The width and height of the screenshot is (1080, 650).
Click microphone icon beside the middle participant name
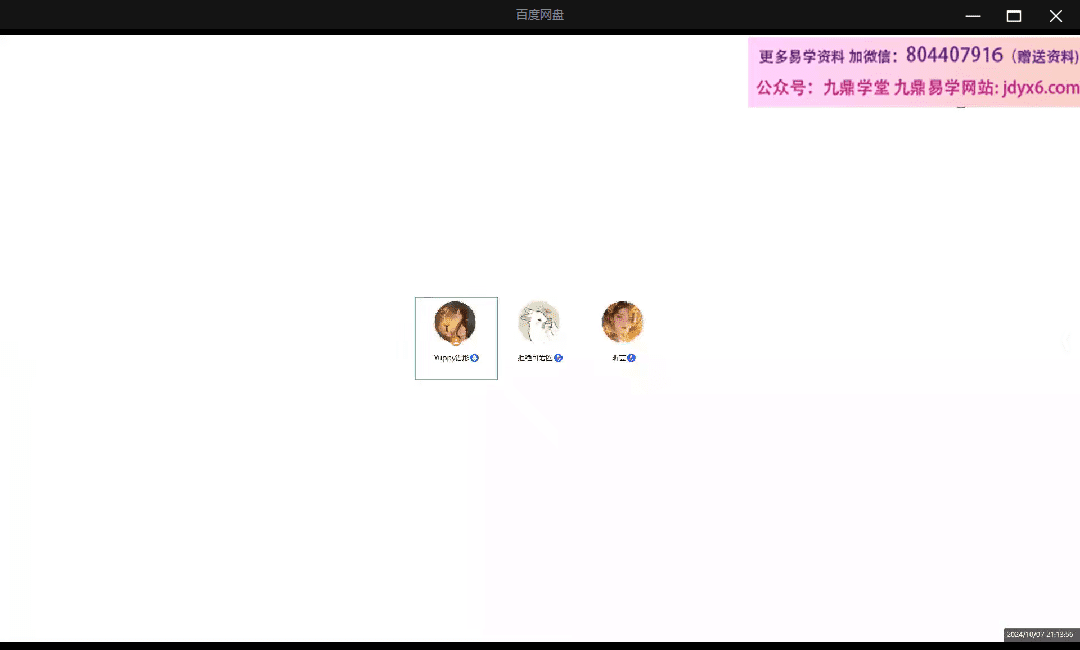pyautogui.click(x=559, y=358)
